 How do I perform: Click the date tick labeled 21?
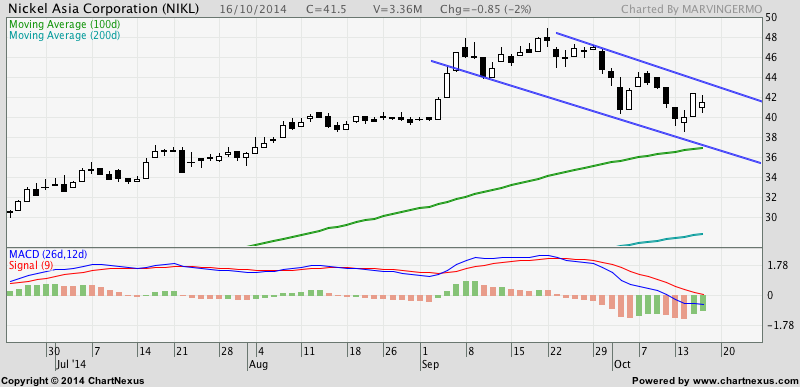coord(182,351)
